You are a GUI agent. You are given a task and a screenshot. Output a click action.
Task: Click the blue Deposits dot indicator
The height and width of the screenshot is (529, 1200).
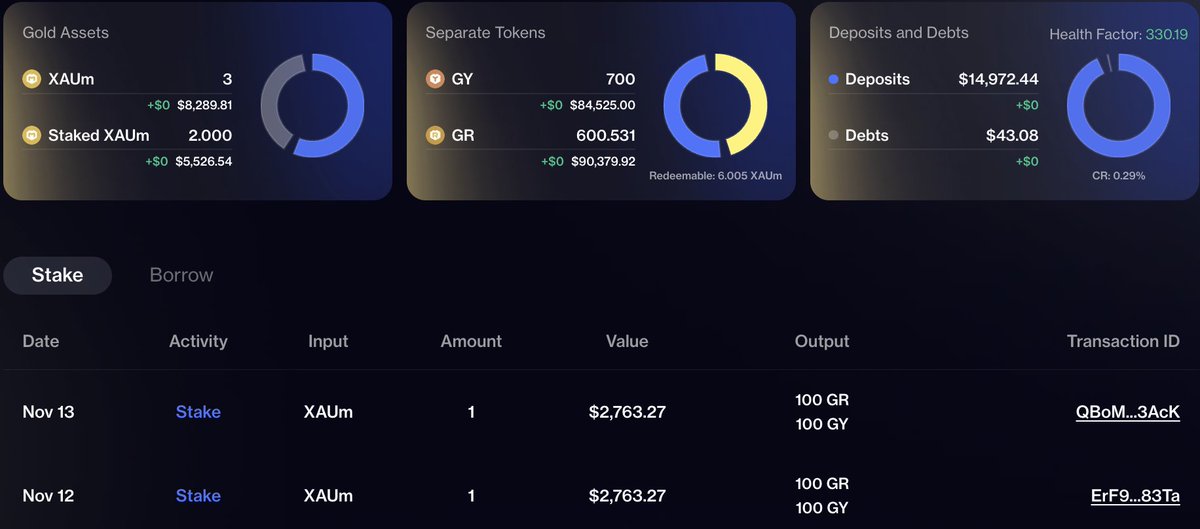point(834,79)
